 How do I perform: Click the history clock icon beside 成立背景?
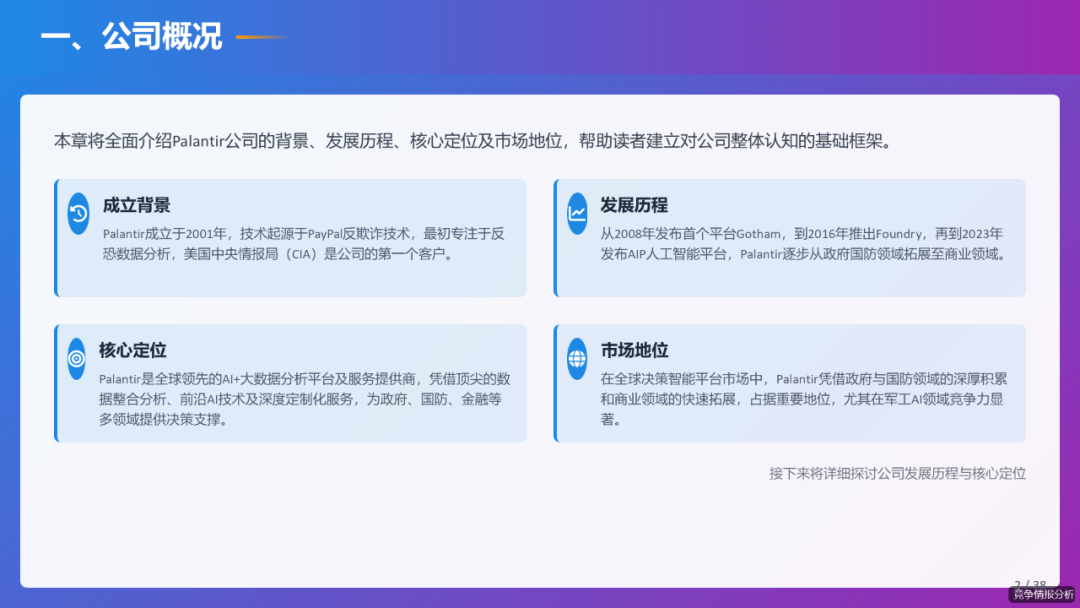click(x=79, y=213)
